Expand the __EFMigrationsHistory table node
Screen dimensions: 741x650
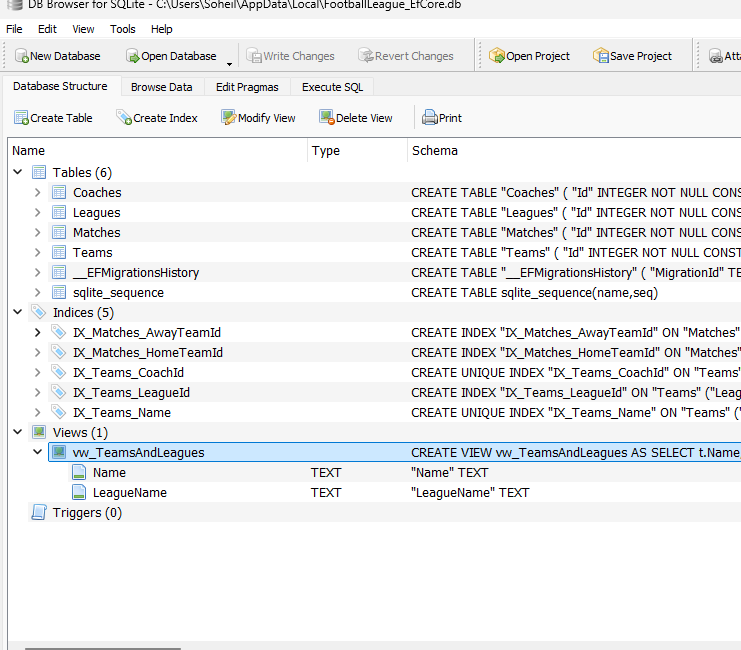(x=37, y=272)
